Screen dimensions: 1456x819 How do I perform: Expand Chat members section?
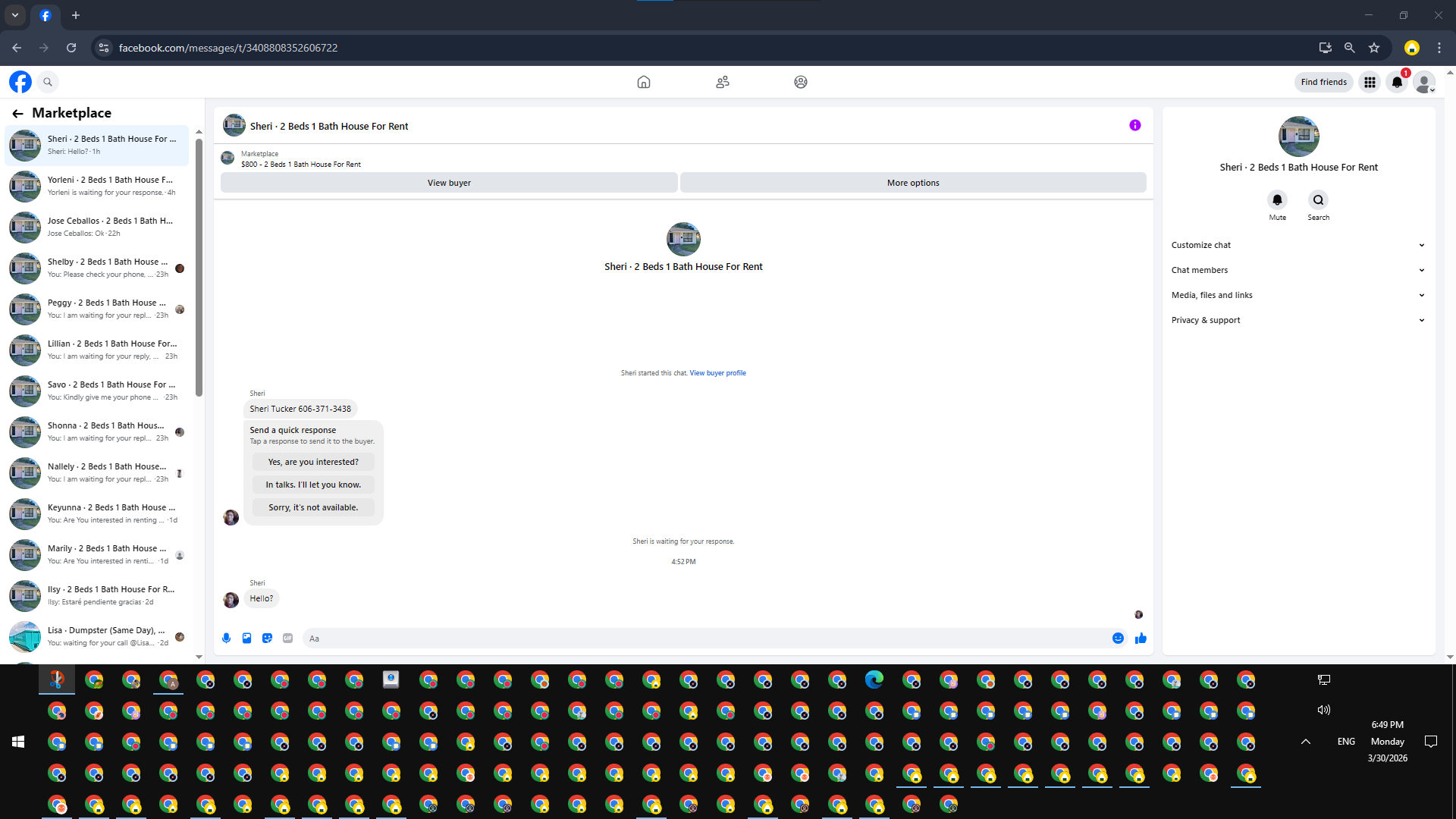coord(1298,270)
